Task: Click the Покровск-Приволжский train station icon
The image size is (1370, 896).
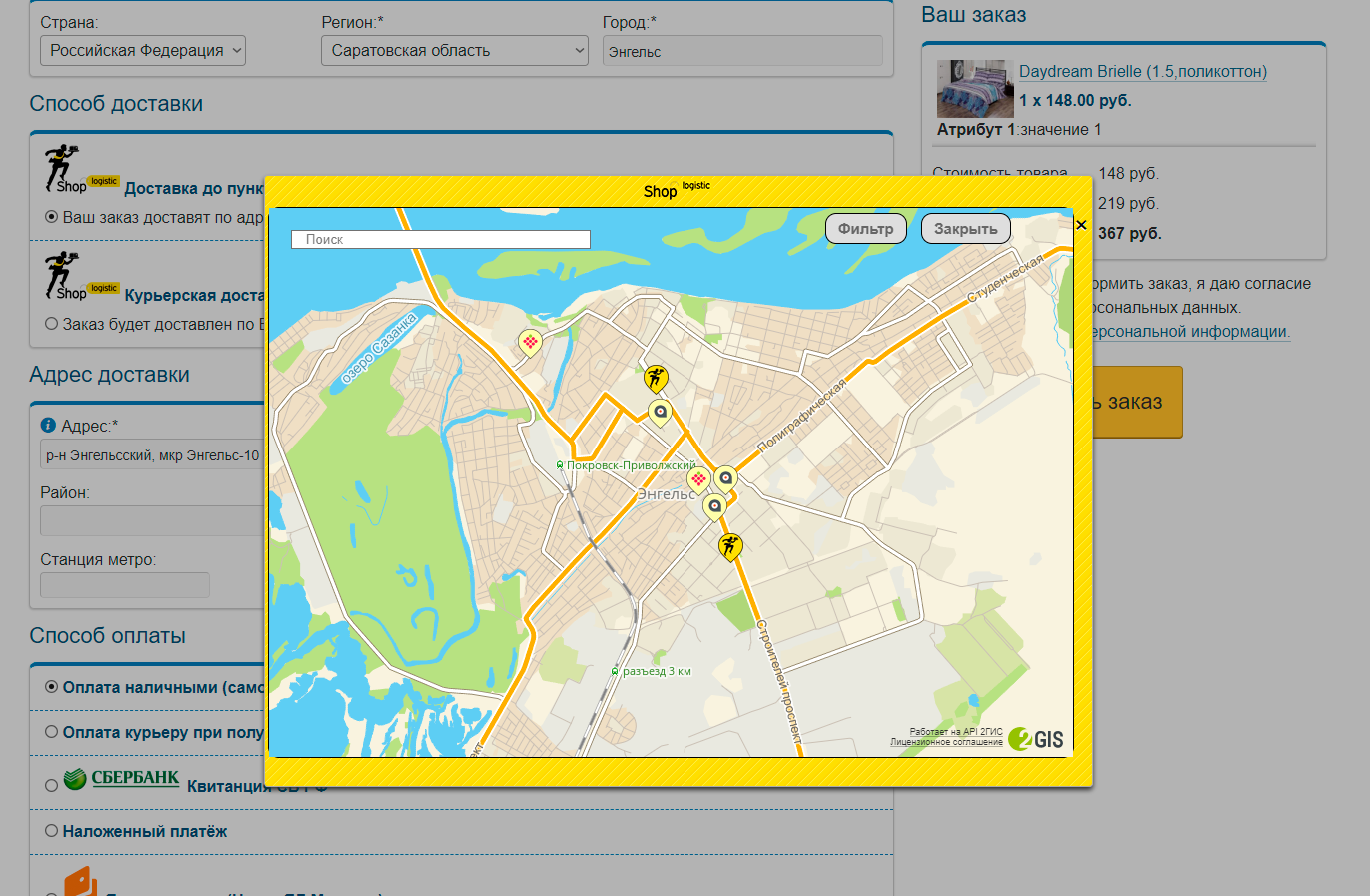Action: tap(560, 465)
